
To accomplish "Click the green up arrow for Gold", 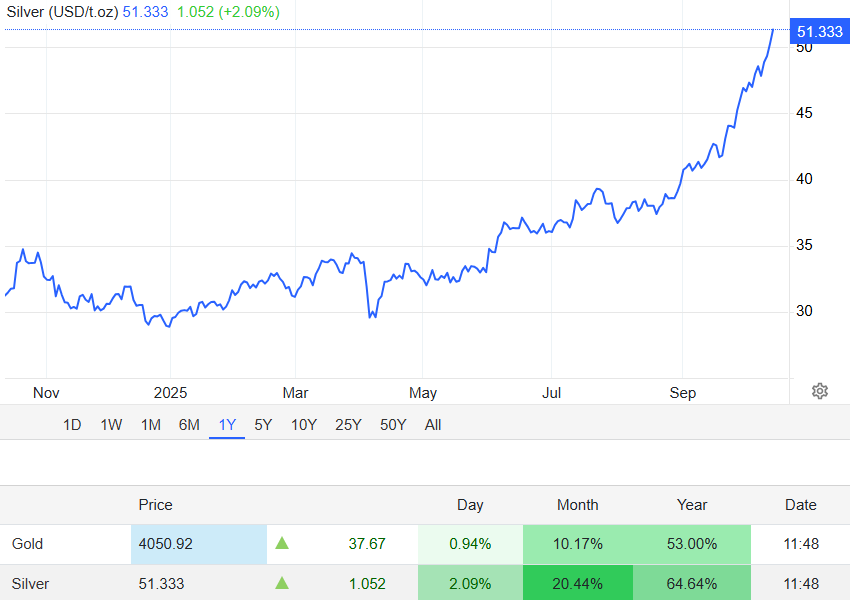I will [282, 543].
